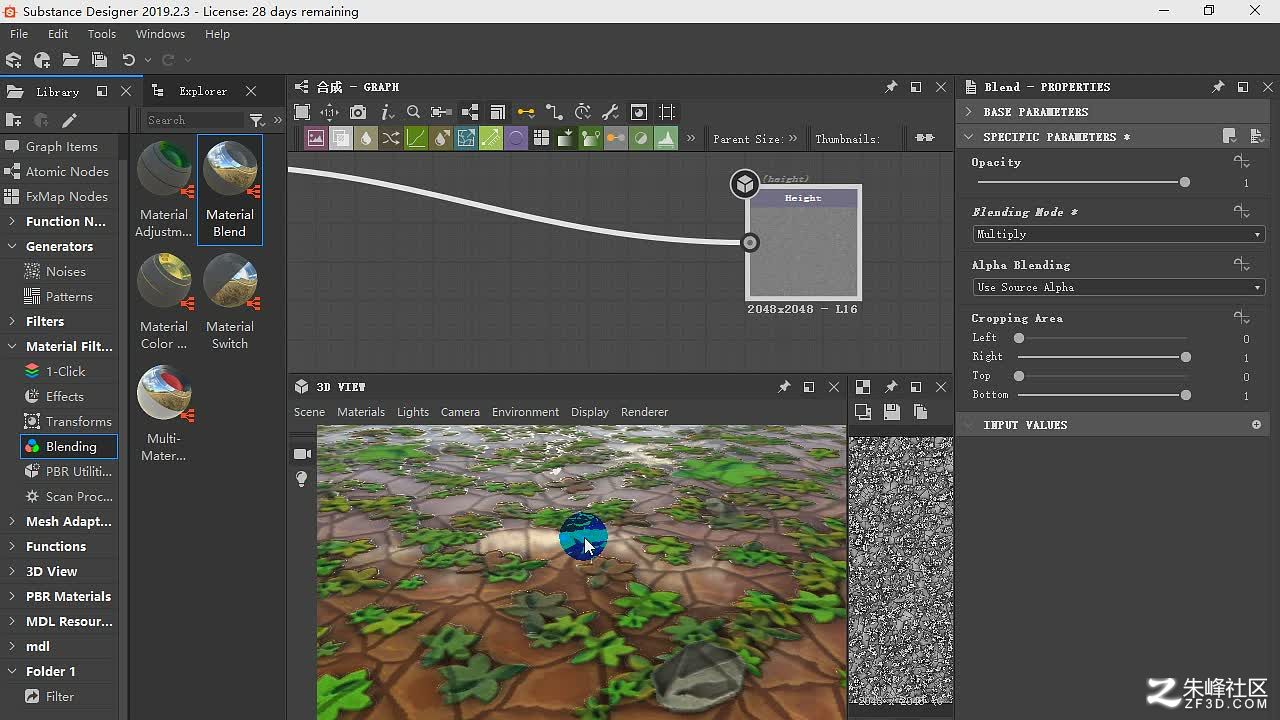Add a Bitmap node from the graph toolbar
Viewport: 1280px width, 720px height.
316,139
